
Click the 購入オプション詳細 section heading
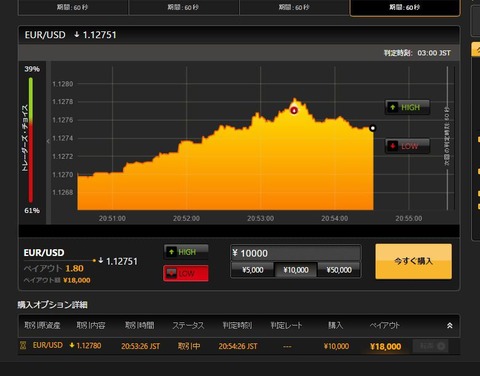tap(53, 305)
